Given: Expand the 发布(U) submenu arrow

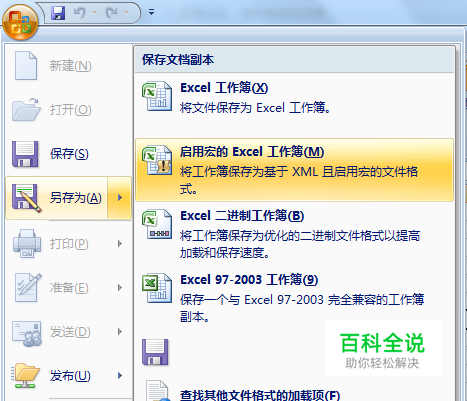Looking at the screenshot, I should point(120,376).
